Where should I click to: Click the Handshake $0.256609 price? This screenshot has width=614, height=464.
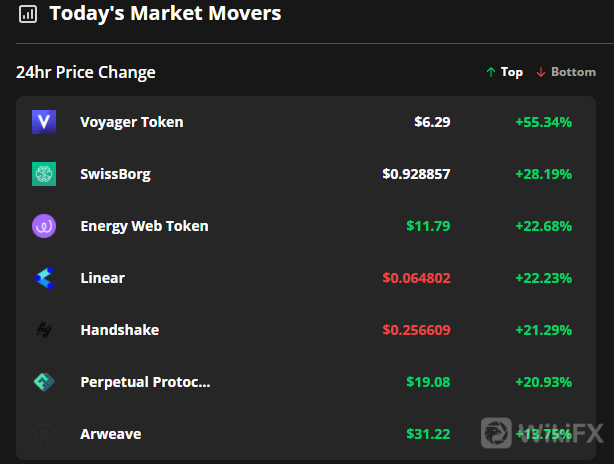[416, 330]
